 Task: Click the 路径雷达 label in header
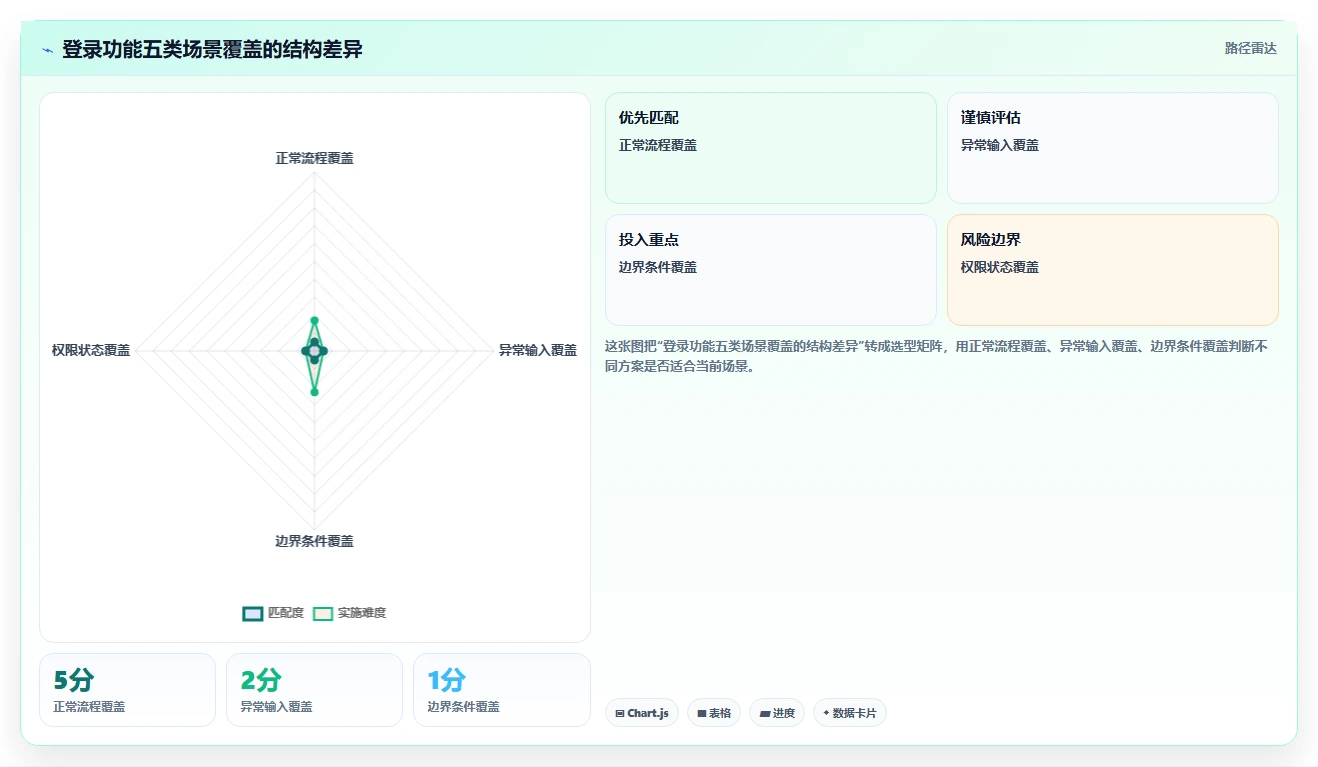coord(1250,48)
